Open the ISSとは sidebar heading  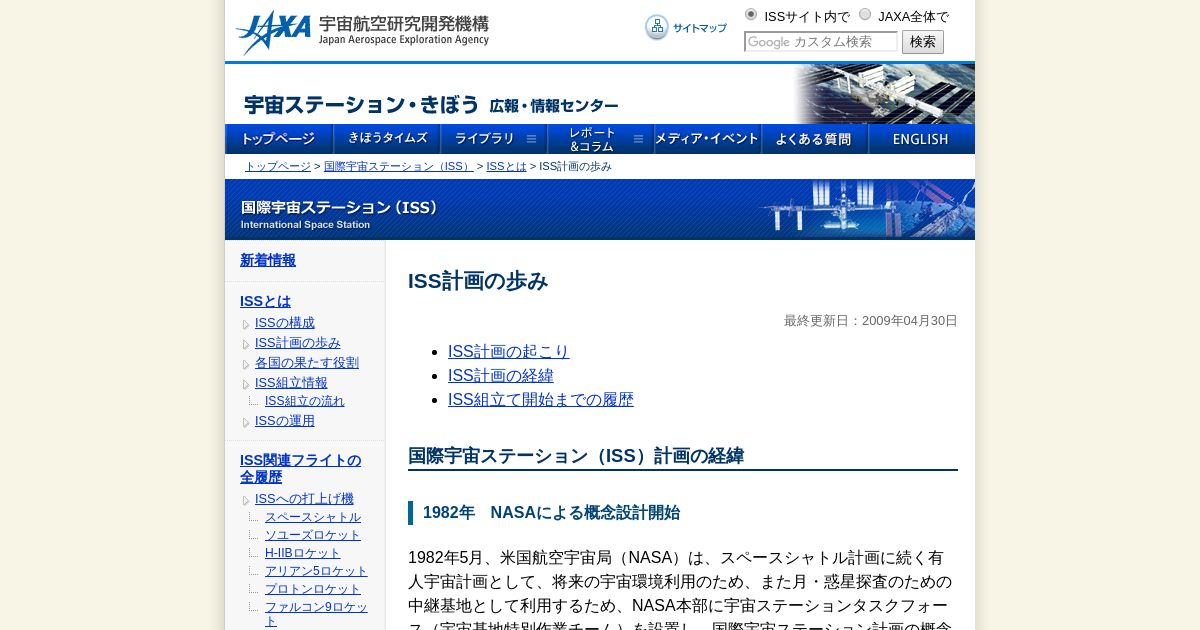click(265, 301)
